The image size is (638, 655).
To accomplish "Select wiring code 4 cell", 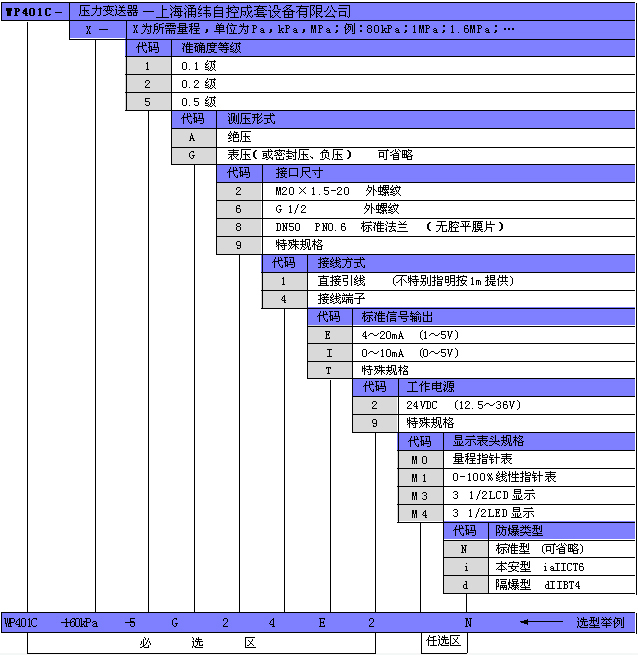I will [x=284, y=299].
